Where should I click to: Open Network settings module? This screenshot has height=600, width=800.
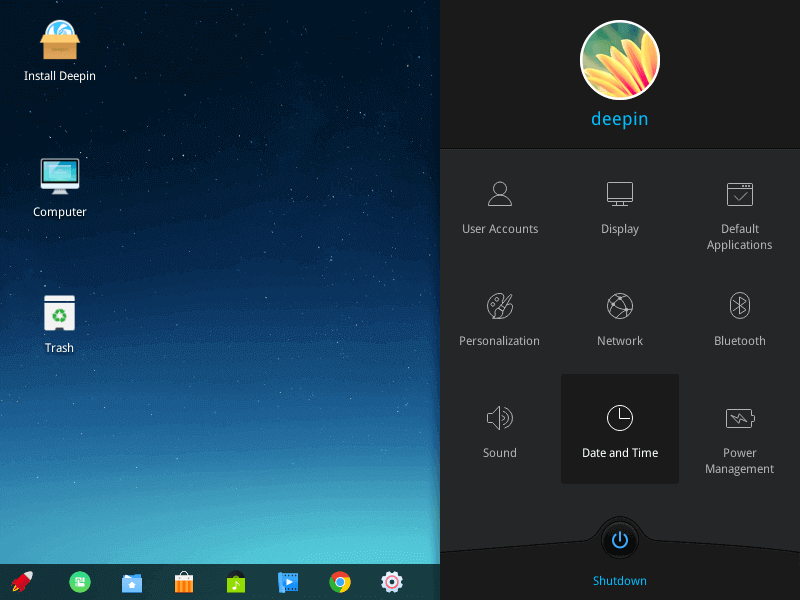(x=619, y=319)
